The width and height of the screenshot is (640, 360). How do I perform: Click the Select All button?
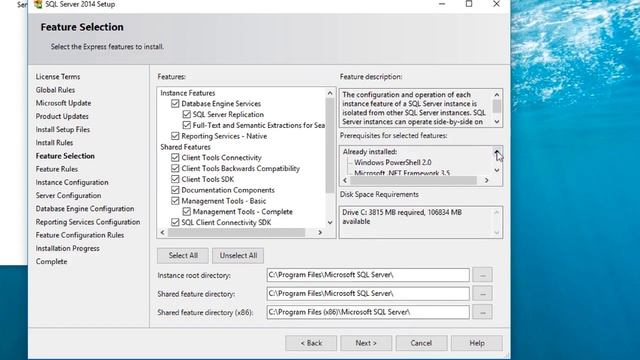183,256
